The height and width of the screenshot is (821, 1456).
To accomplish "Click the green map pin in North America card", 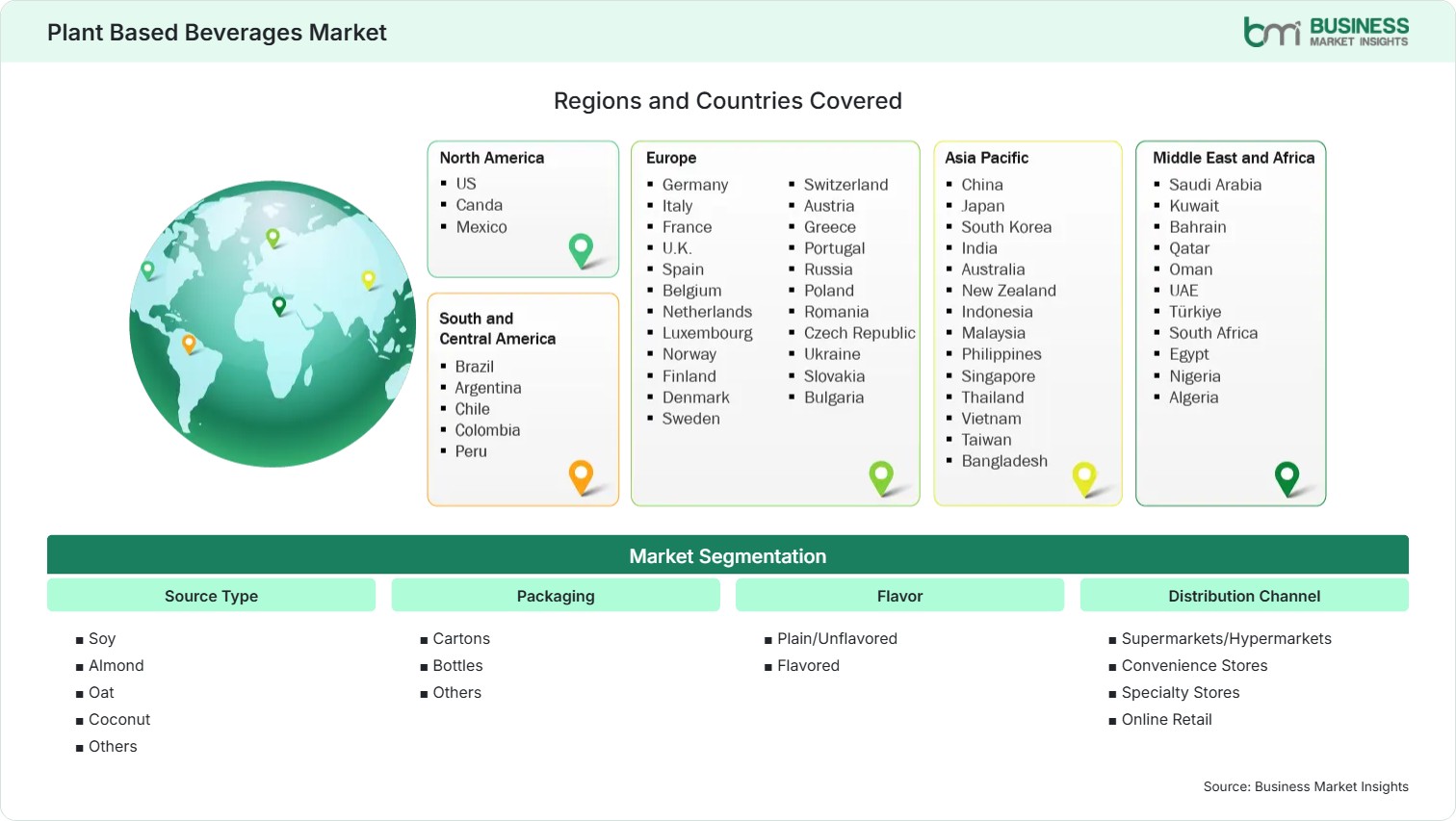I will click(x=582, y=250).
